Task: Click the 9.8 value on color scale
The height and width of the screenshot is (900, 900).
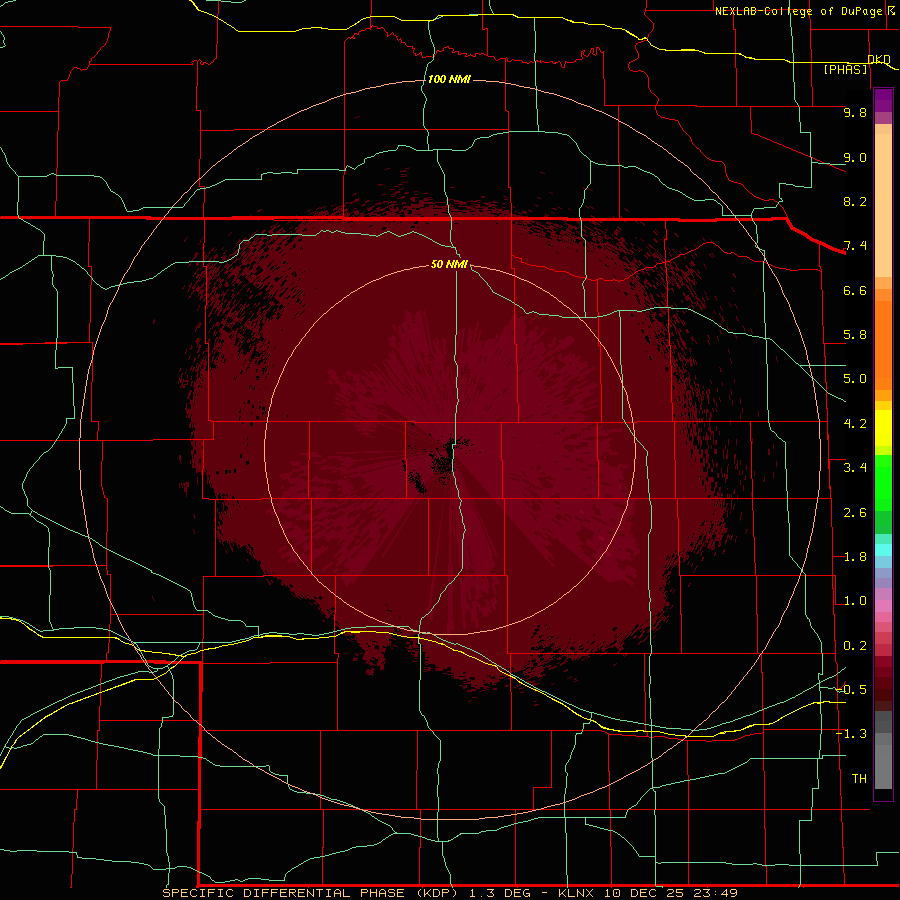Action: pyautogui.click(x=855, y=112)
